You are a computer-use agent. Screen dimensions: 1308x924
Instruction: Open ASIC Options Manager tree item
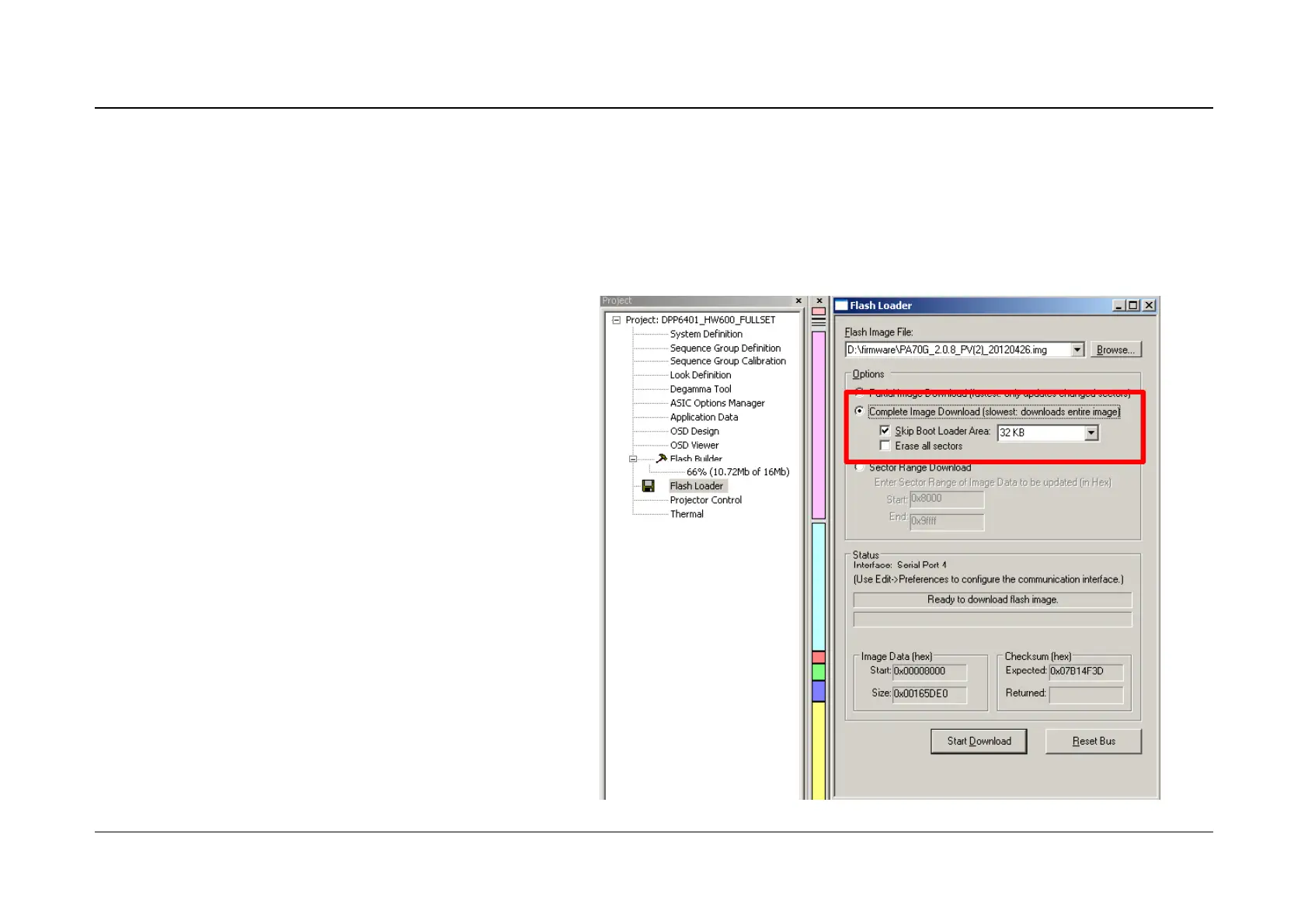[x=717, y=403]
